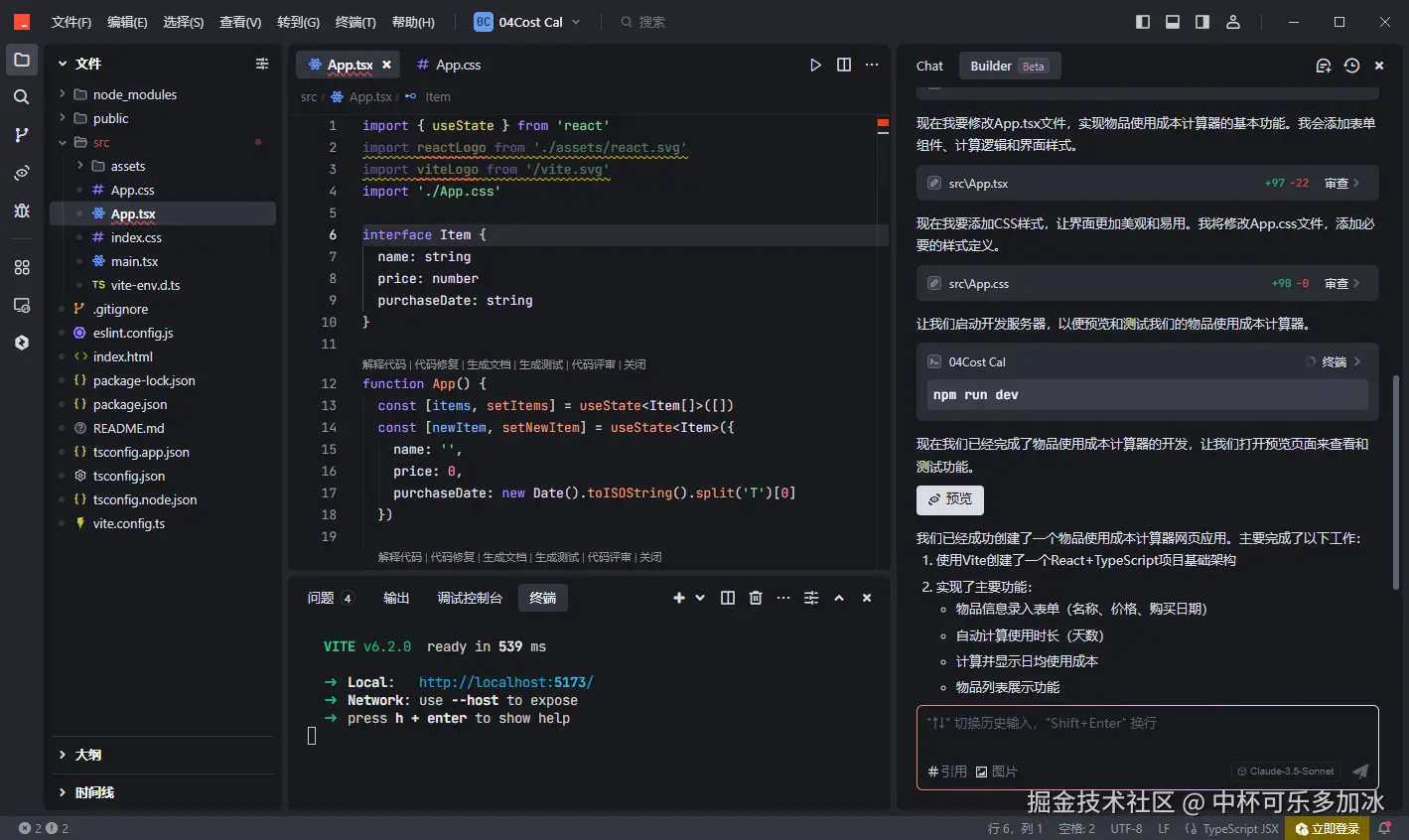Viewport: 1409px width, 840px height.
Task: Split the terminal panel
Action: 728,598
